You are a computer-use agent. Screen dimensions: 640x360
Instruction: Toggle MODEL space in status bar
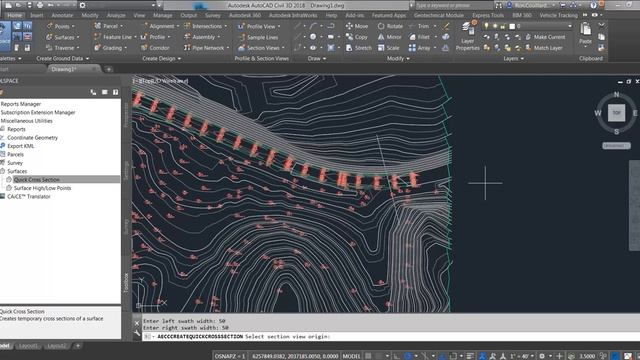pyautogui.click(x=351, y=356)
